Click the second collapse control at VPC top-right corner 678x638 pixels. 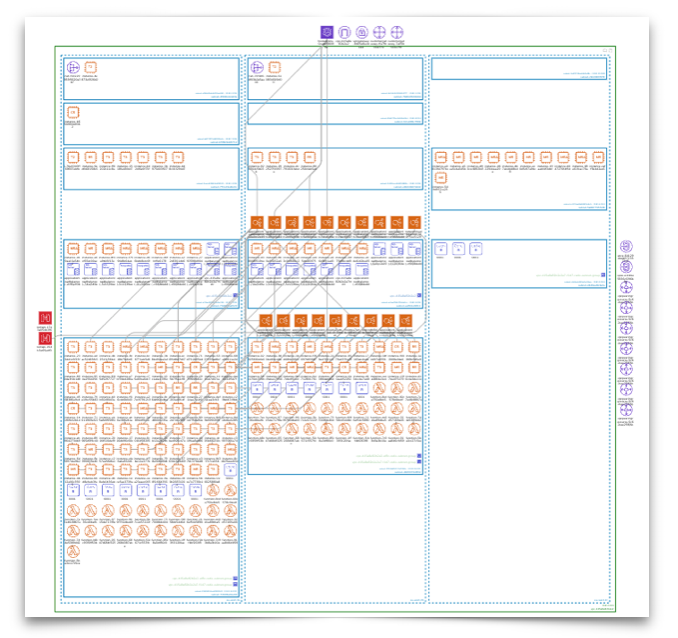[611, 51]
